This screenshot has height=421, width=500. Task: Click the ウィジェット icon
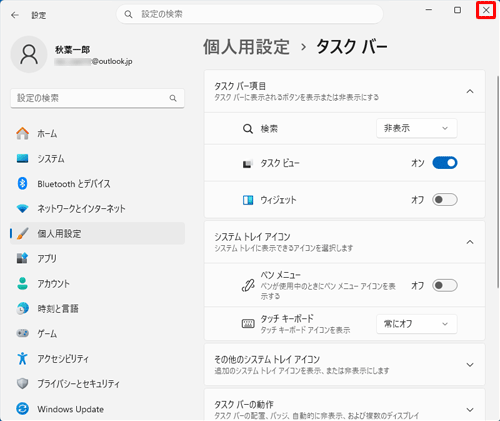(x=248, y=200)
